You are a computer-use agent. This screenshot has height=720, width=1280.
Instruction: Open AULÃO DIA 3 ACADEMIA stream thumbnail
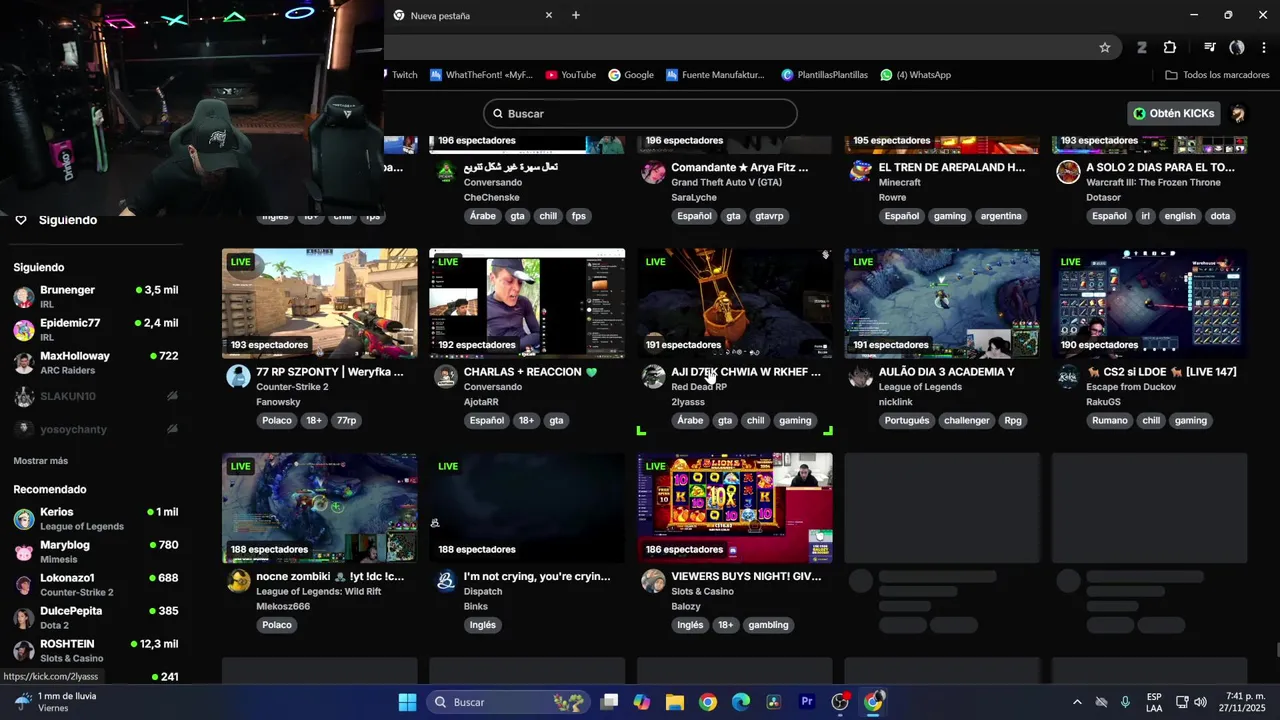pos(942,303)
